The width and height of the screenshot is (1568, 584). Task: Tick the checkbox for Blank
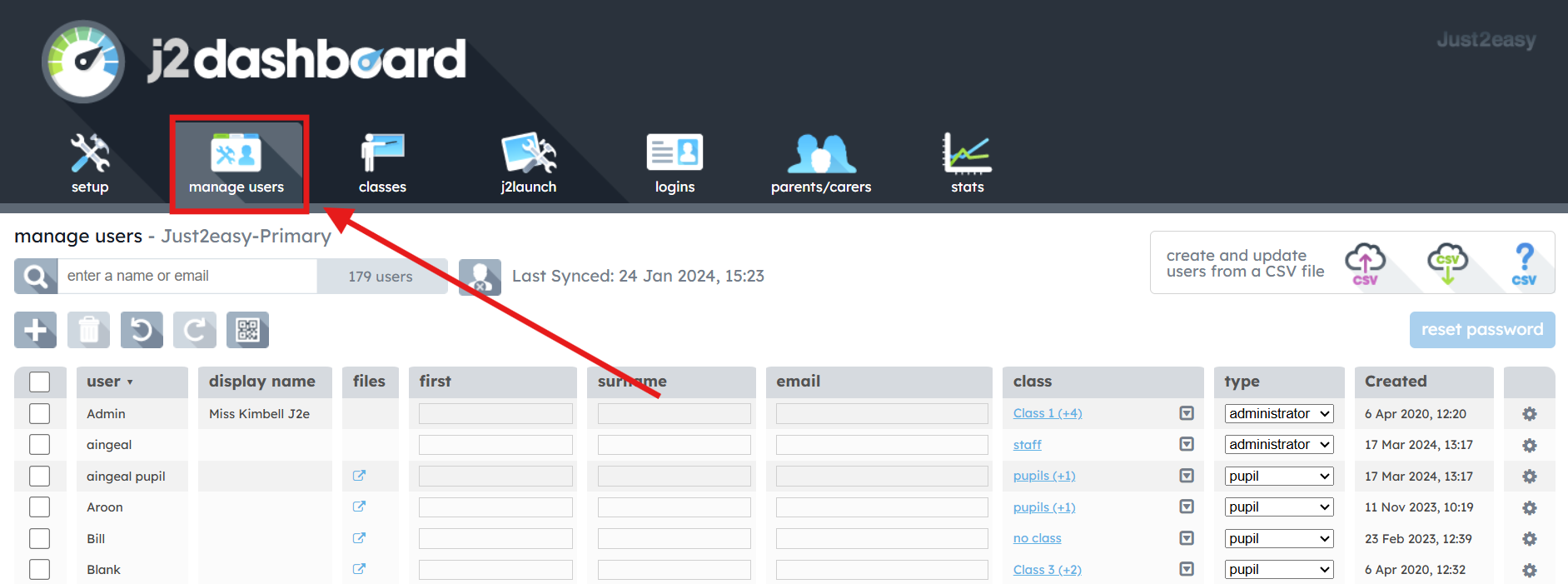click(39, 569)
